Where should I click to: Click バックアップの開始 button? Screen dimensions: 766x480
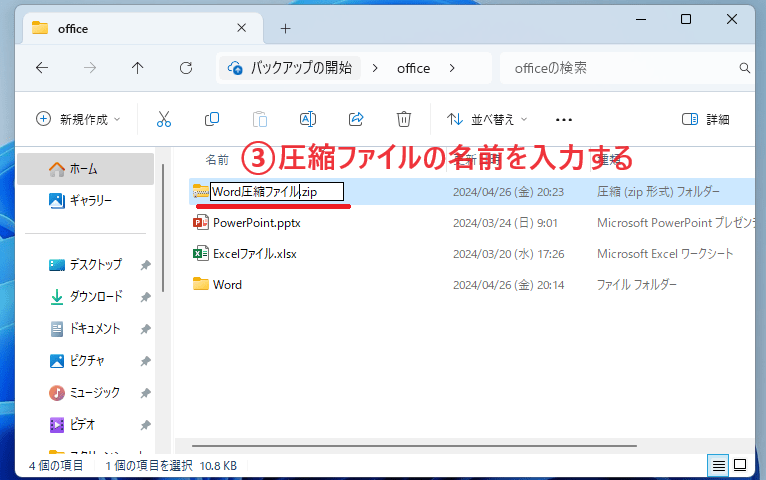pos(291,68)
